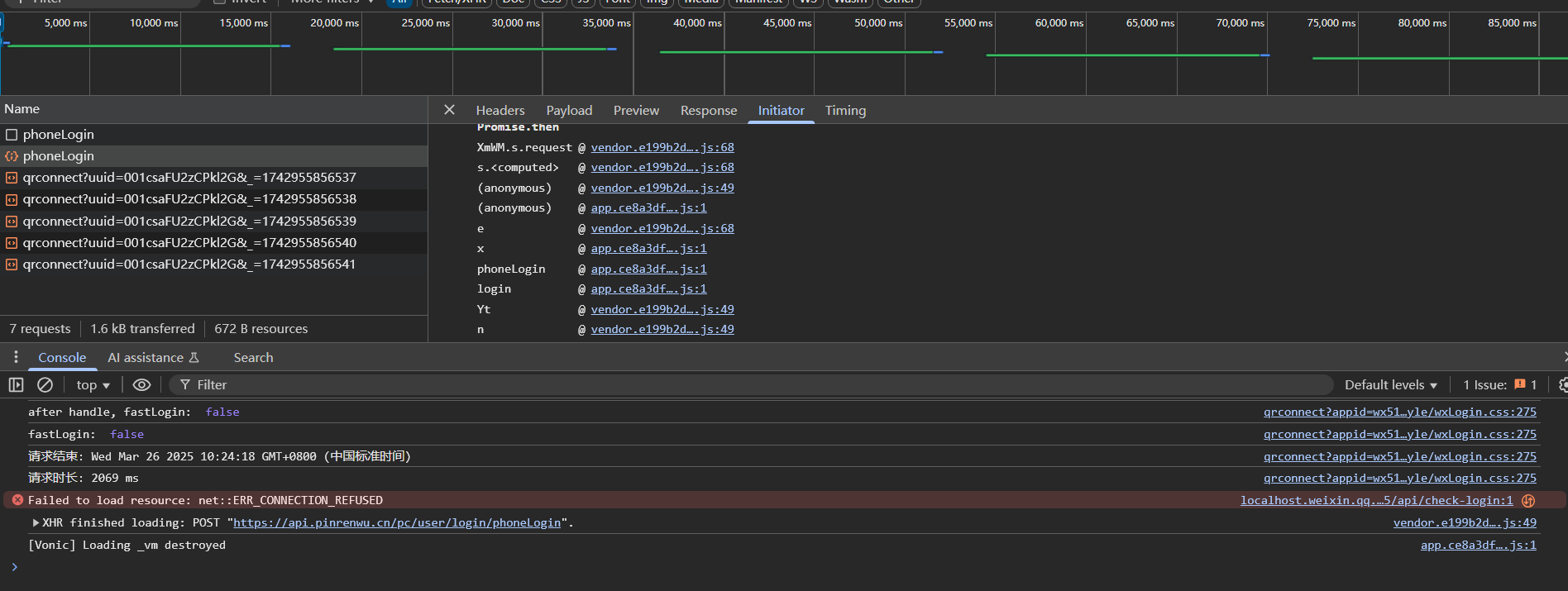
Task: Open the drawer three-dot menu
Action: click(16, 357)
